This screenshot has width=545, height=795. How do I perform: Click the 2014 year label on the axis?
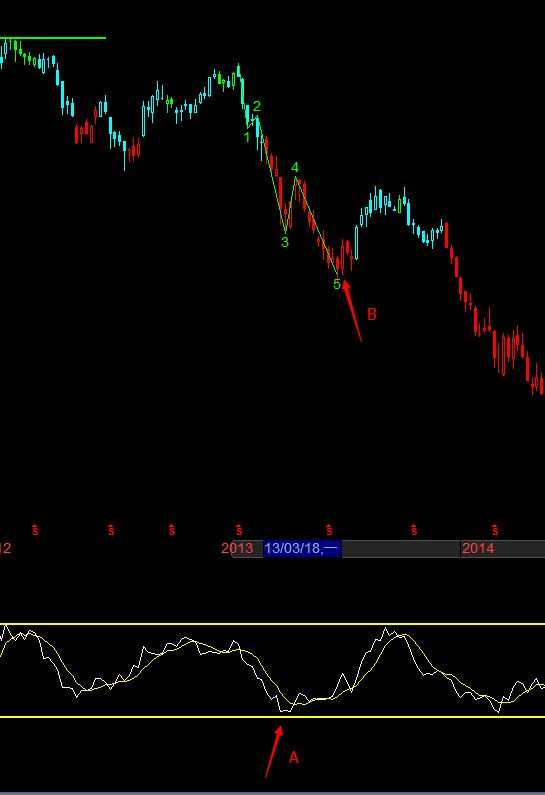coord(478,548)
